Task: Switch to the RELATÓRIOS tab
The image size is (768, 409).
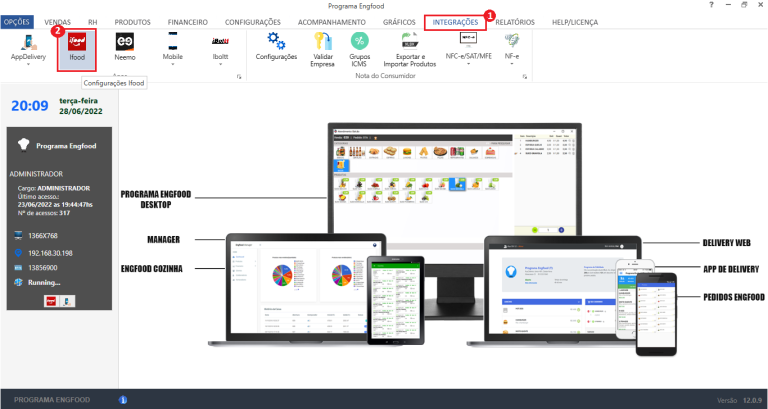Action: (x=515, y=22)
